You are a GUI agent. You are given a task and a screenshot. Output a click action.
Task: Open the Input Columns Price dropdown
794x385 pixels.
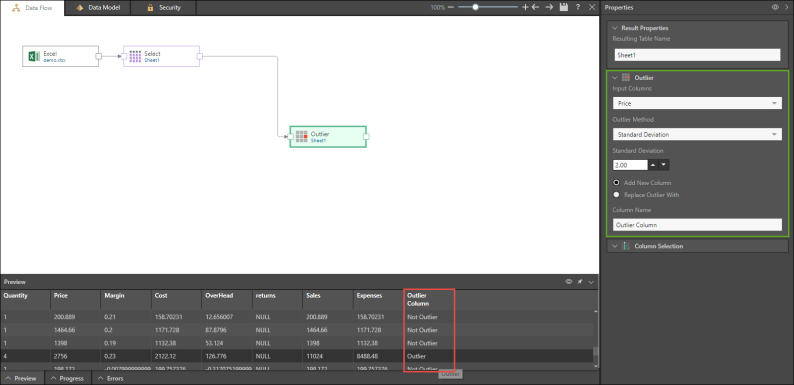pyautogui.click(x=697, y=103)
